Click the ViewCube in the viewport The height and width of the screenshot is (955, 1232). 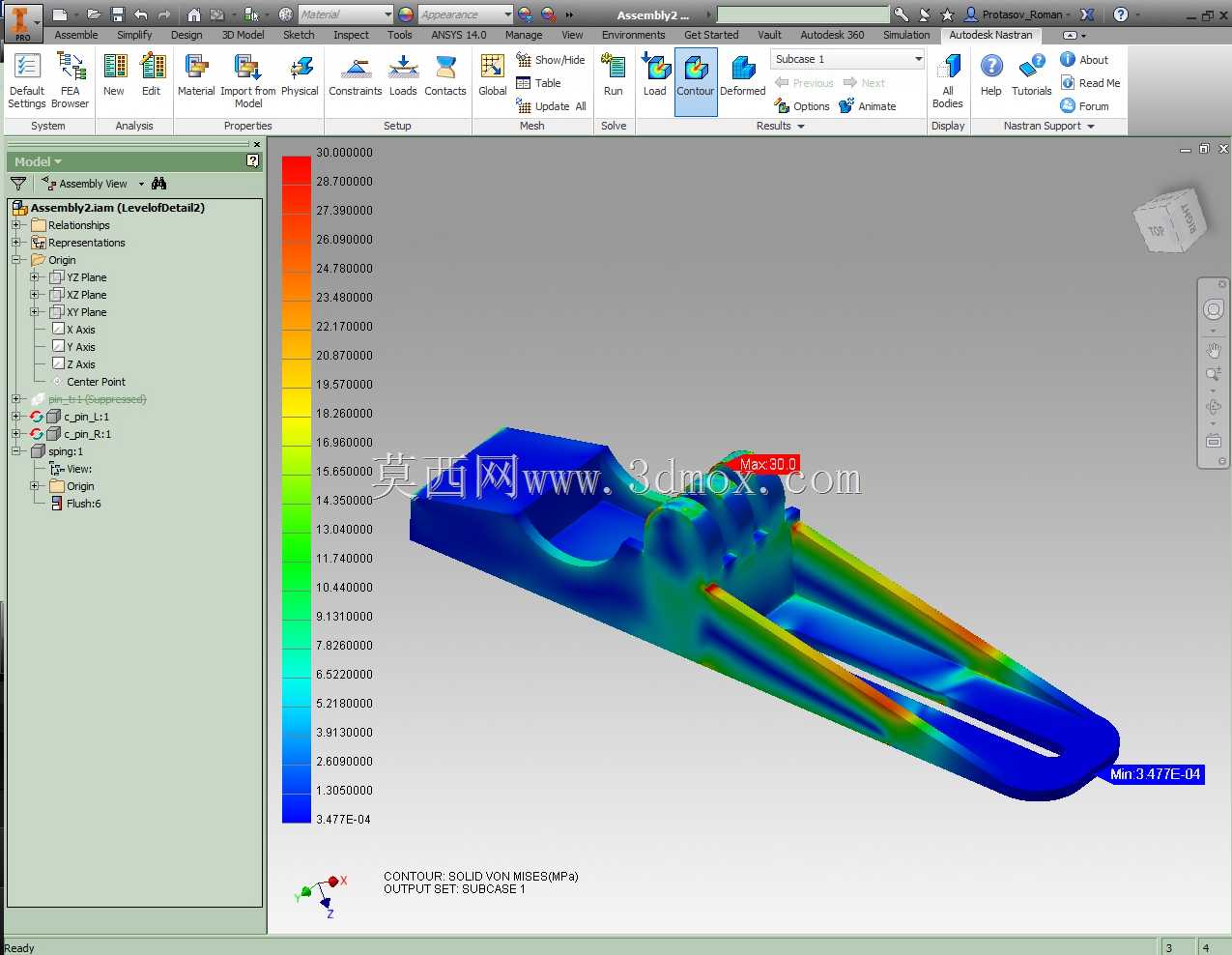point(1169,219)
